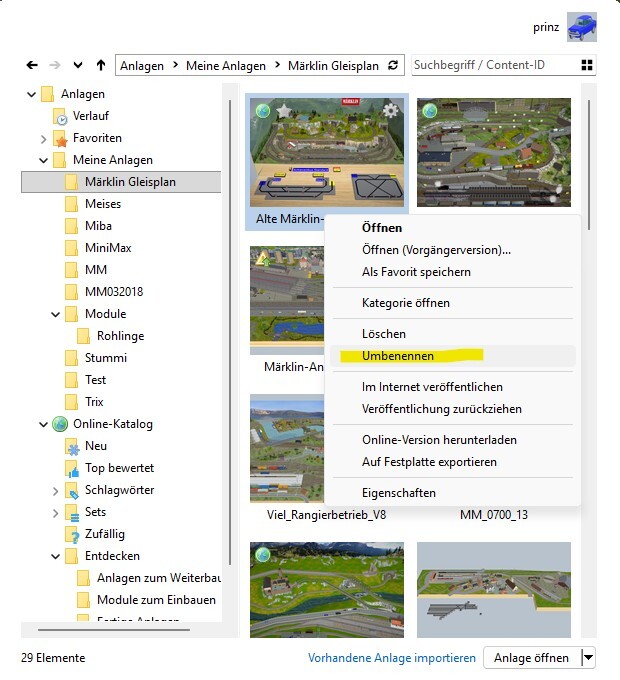Choose Löschen in the context menu

[453, 334]
